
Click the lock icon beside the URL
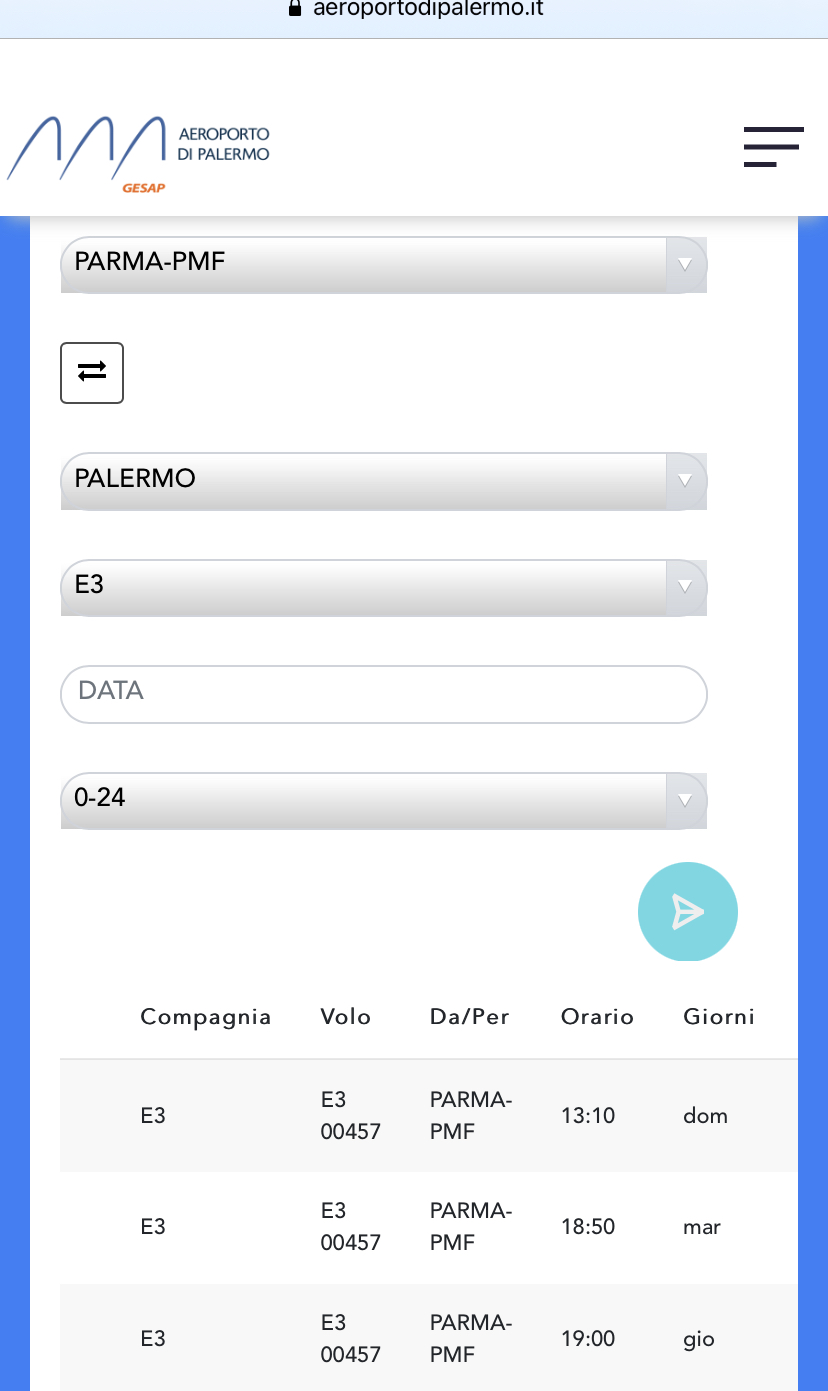click(294, 9)
